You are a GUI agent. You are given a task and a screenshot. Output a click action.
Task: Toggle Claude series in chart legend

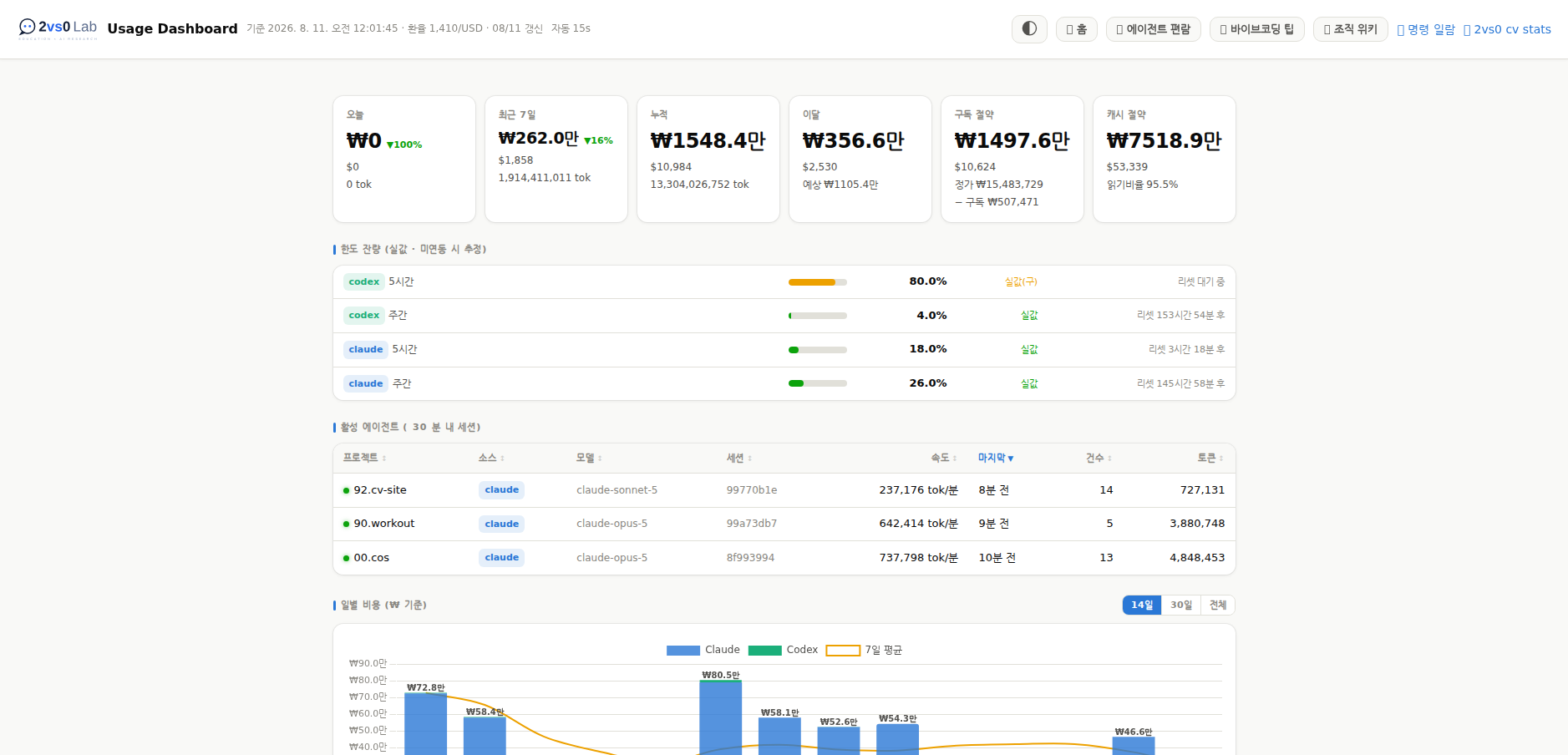(x=703, y=650)
